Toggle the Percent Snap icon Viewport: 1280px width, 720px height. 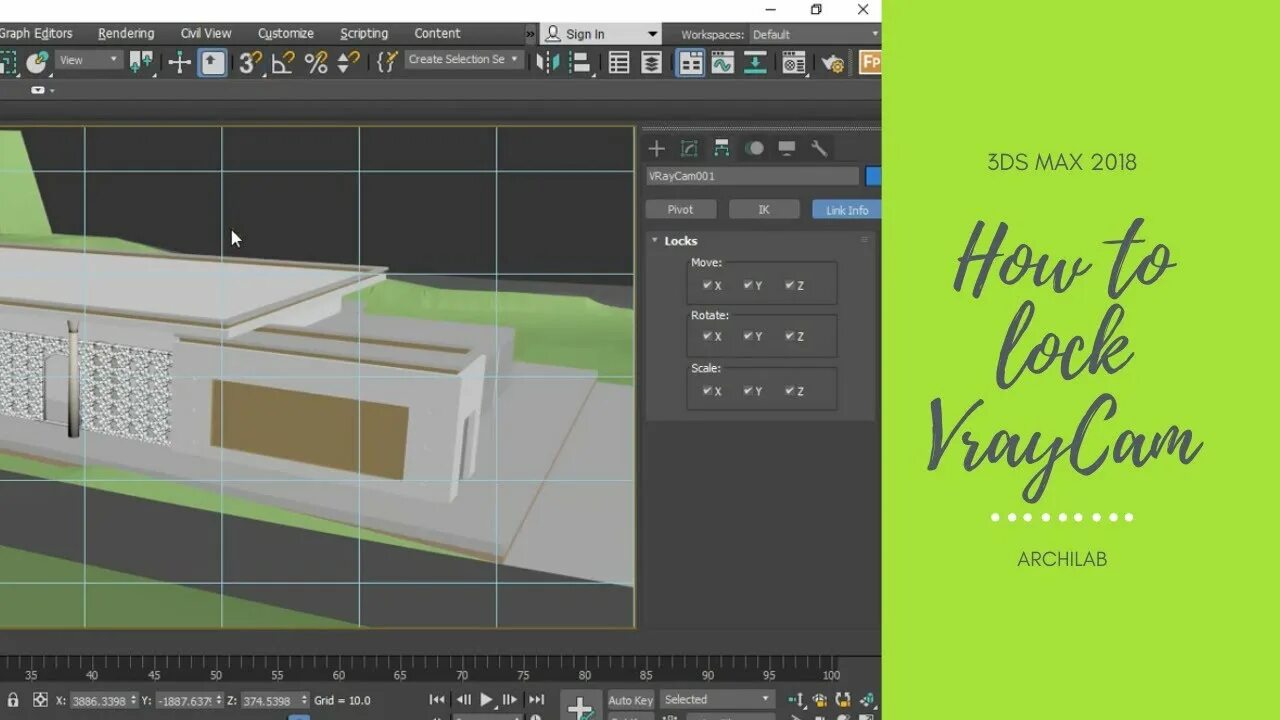pyautogui.click(x=316, y=63)
